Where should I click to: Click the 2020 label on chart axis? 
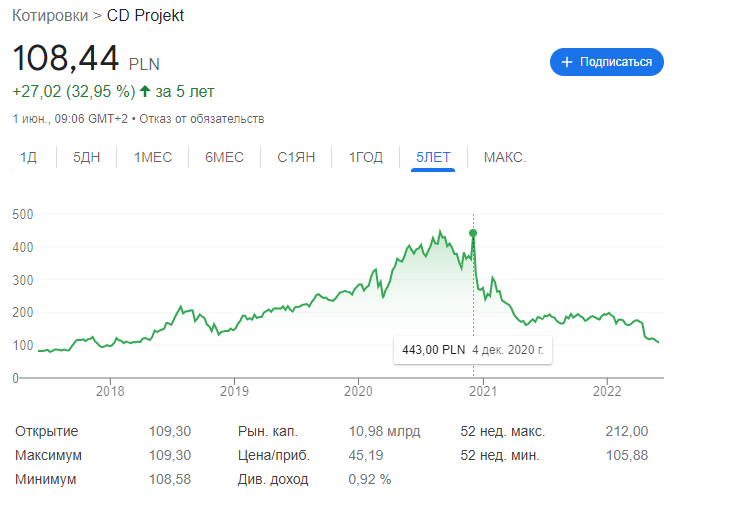358,391
